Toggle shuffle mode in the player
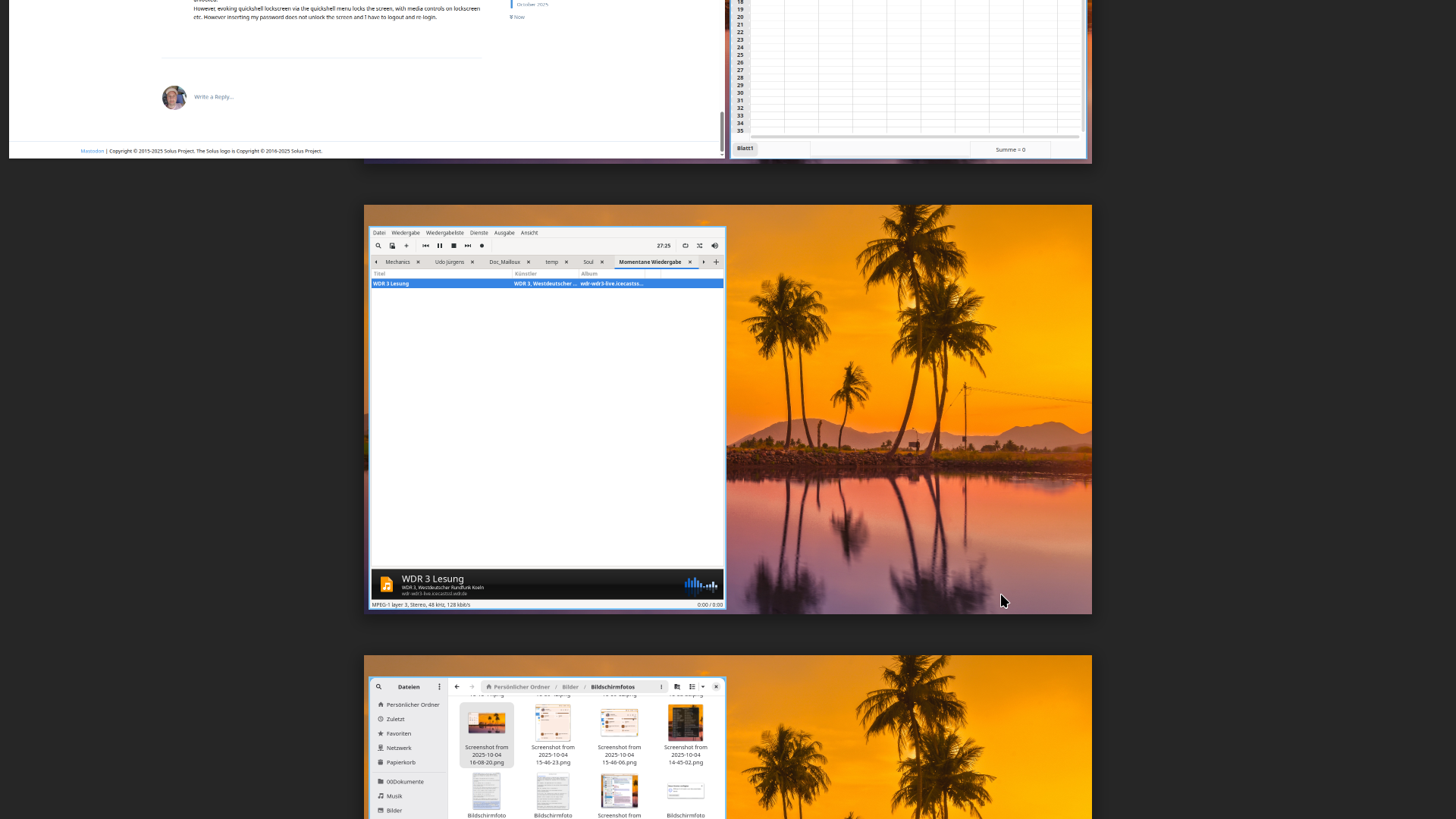The image size is (1456, 819). point(700,246)
